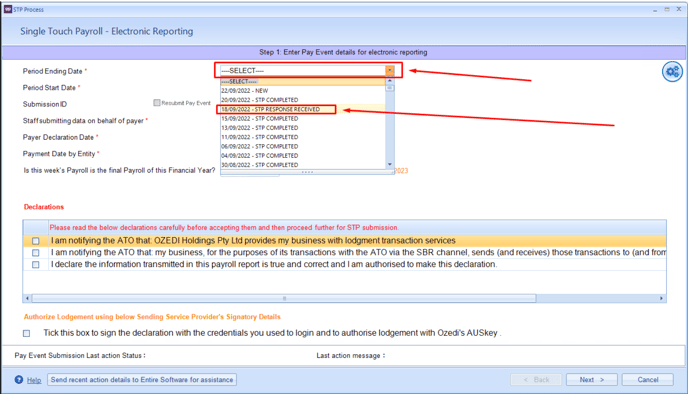Click declarations horizontal scrollbar left arrow
Image resolution: width=688 pixels, height=394 pixels.
click(28, 298)
